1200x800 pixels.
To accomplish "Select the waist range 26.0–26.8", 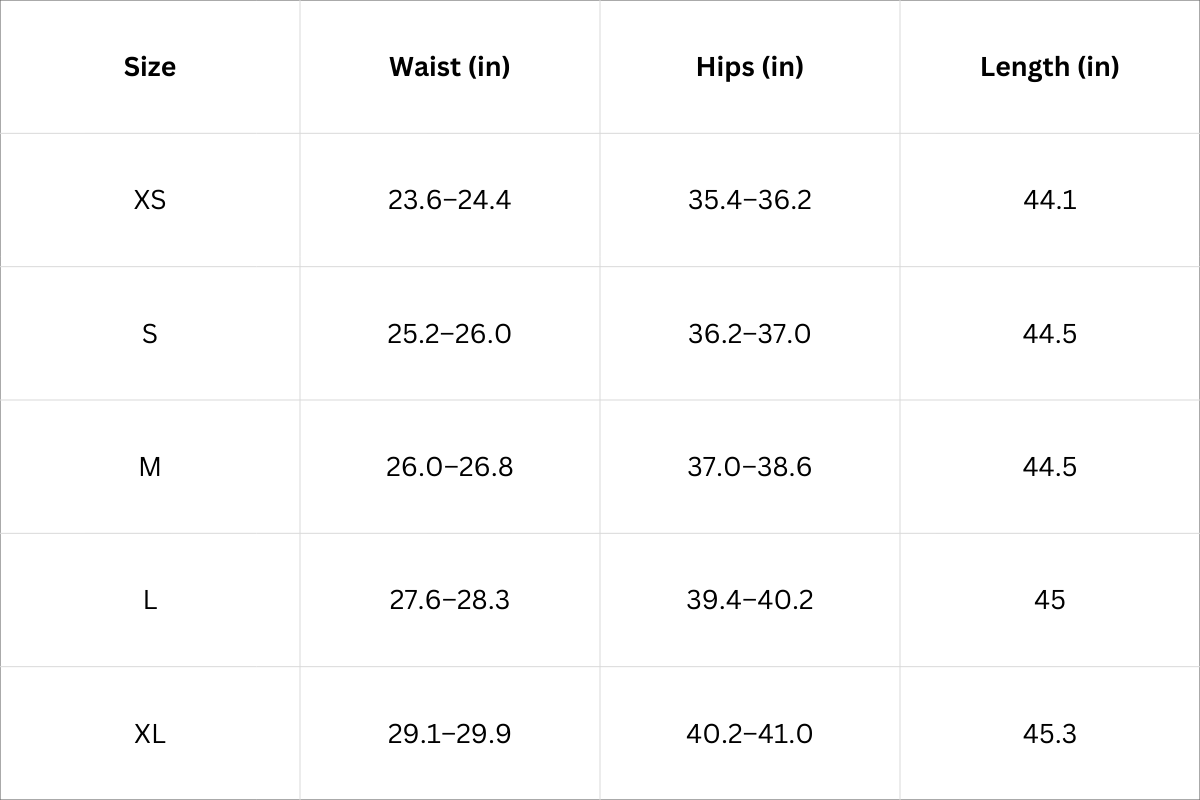I will pos(449,467).
